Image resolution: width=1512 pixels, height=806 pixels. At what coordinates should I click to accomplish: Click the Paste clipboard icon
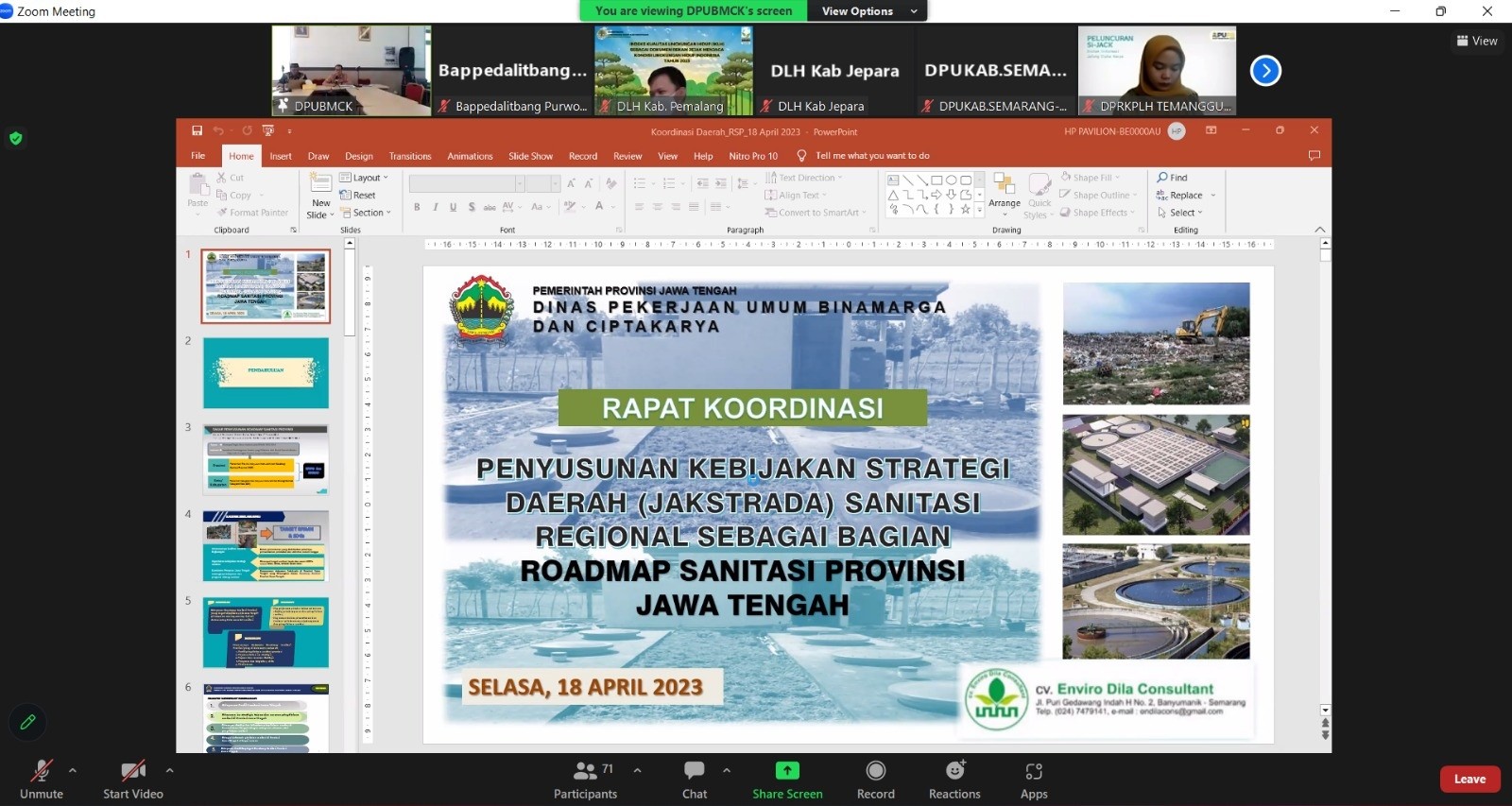coord(198,184)
